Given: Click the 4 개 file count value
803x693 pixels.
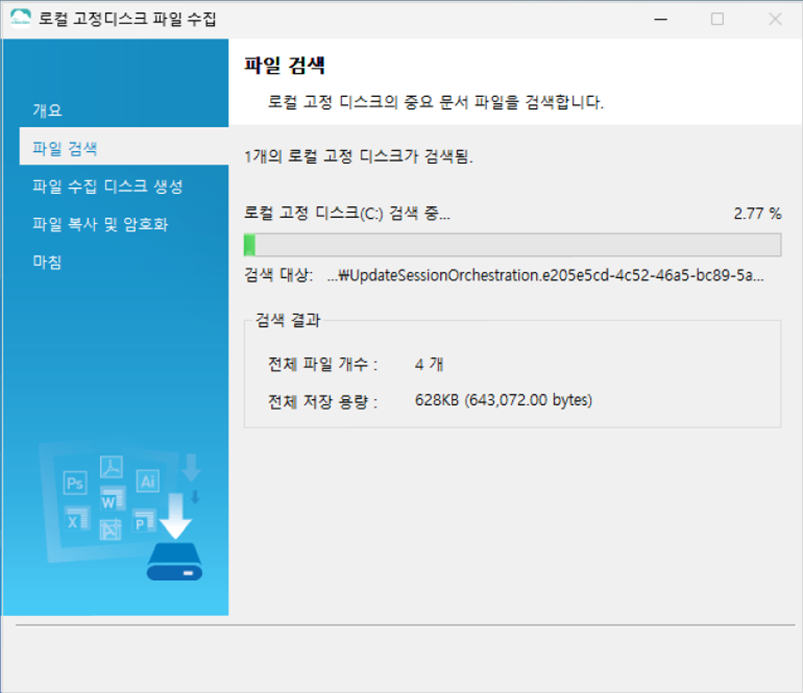Looking at the screenshot, I should [429, 364].
